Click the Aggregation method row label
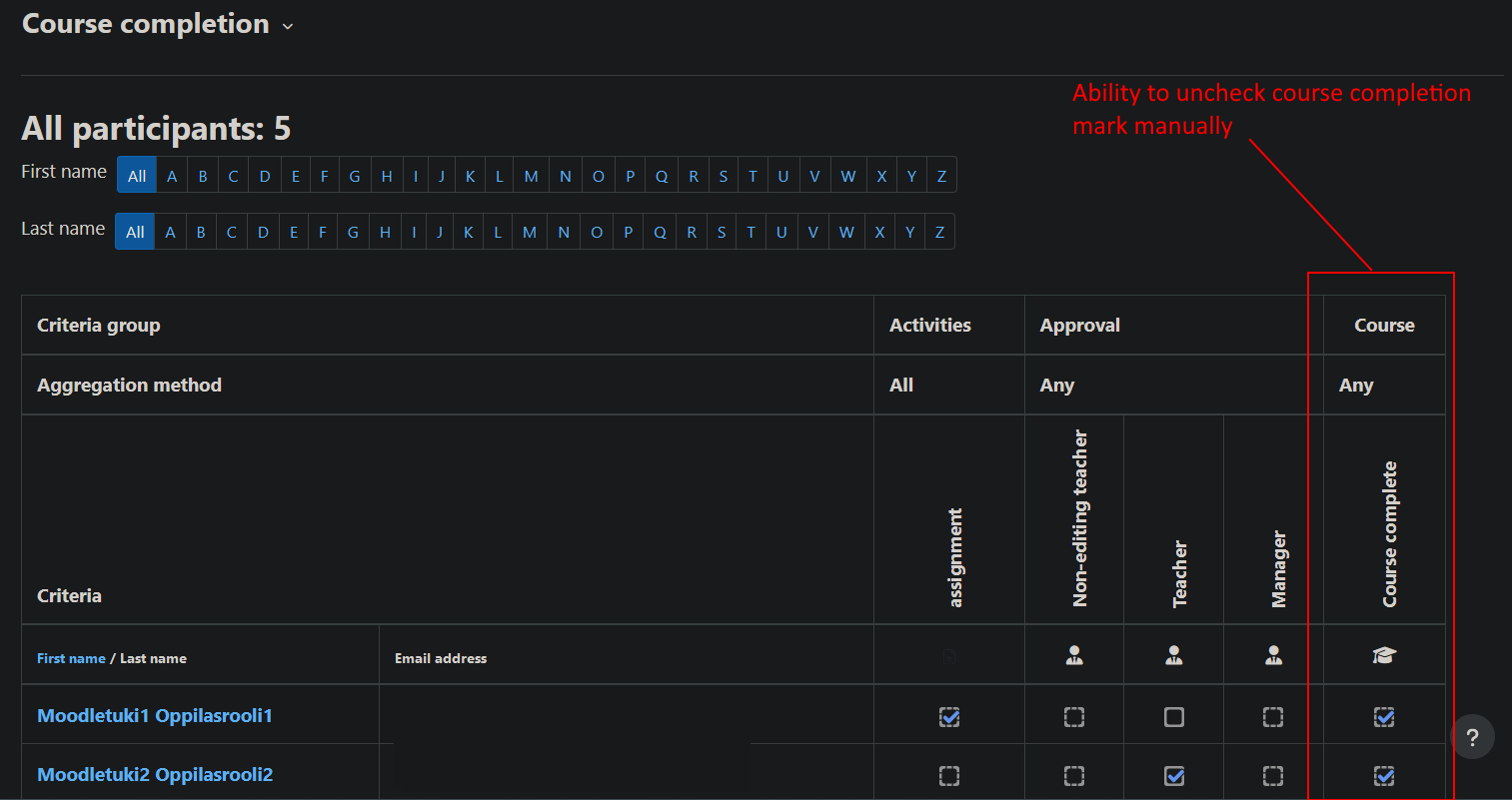The image size is (1512, 800). click(x=129, y=386)
